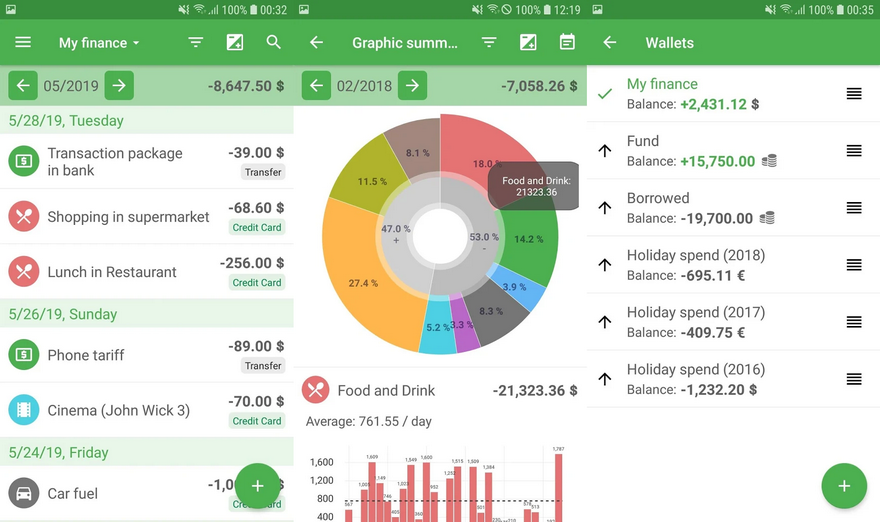This screenshot has height=522, width=880.
Task: Tap the drag handle for Fund wallet
Action: (853, 151)
